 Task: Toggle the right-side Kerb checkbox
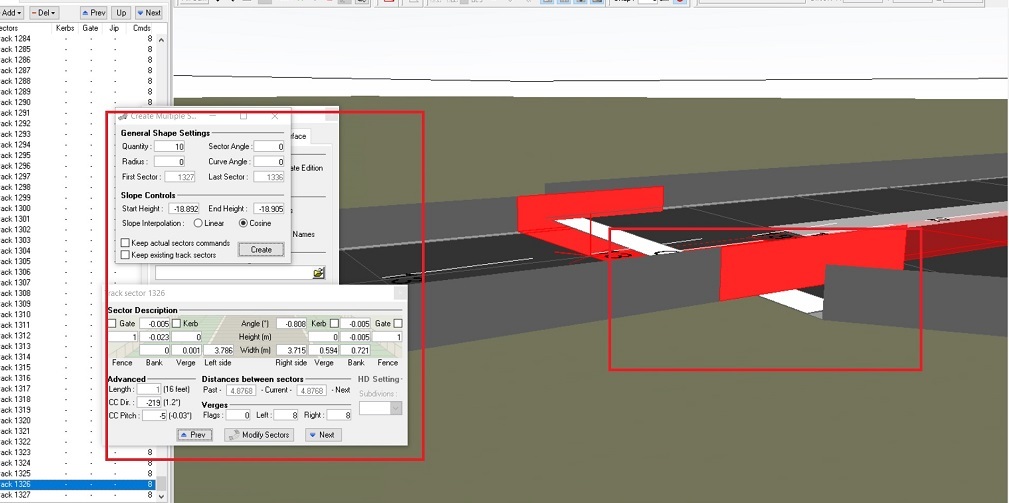335,324
